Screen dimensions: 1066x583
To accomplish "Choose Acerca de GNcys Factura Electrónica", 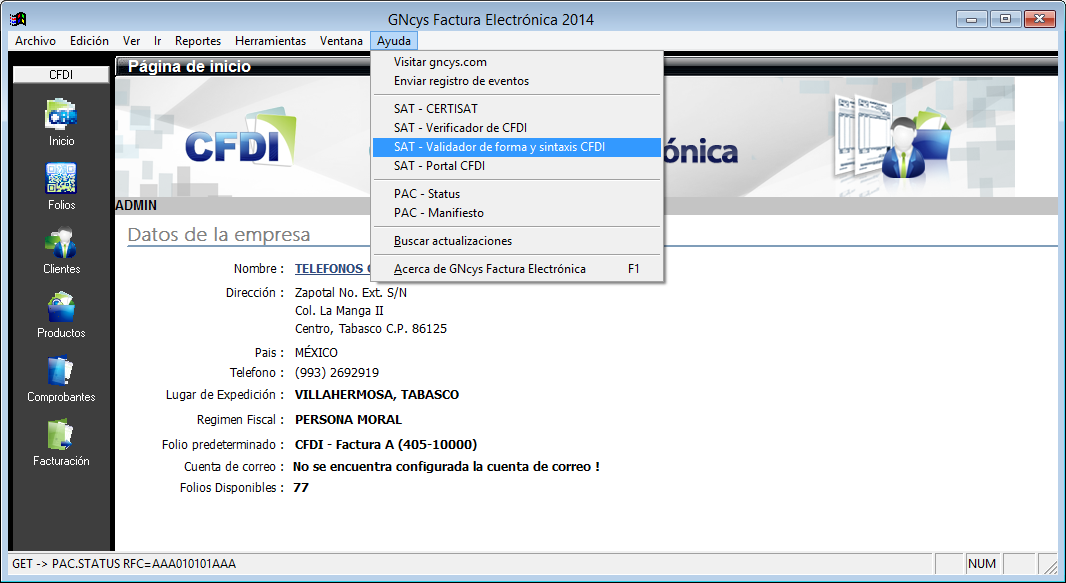I will (x=517, y=269).
